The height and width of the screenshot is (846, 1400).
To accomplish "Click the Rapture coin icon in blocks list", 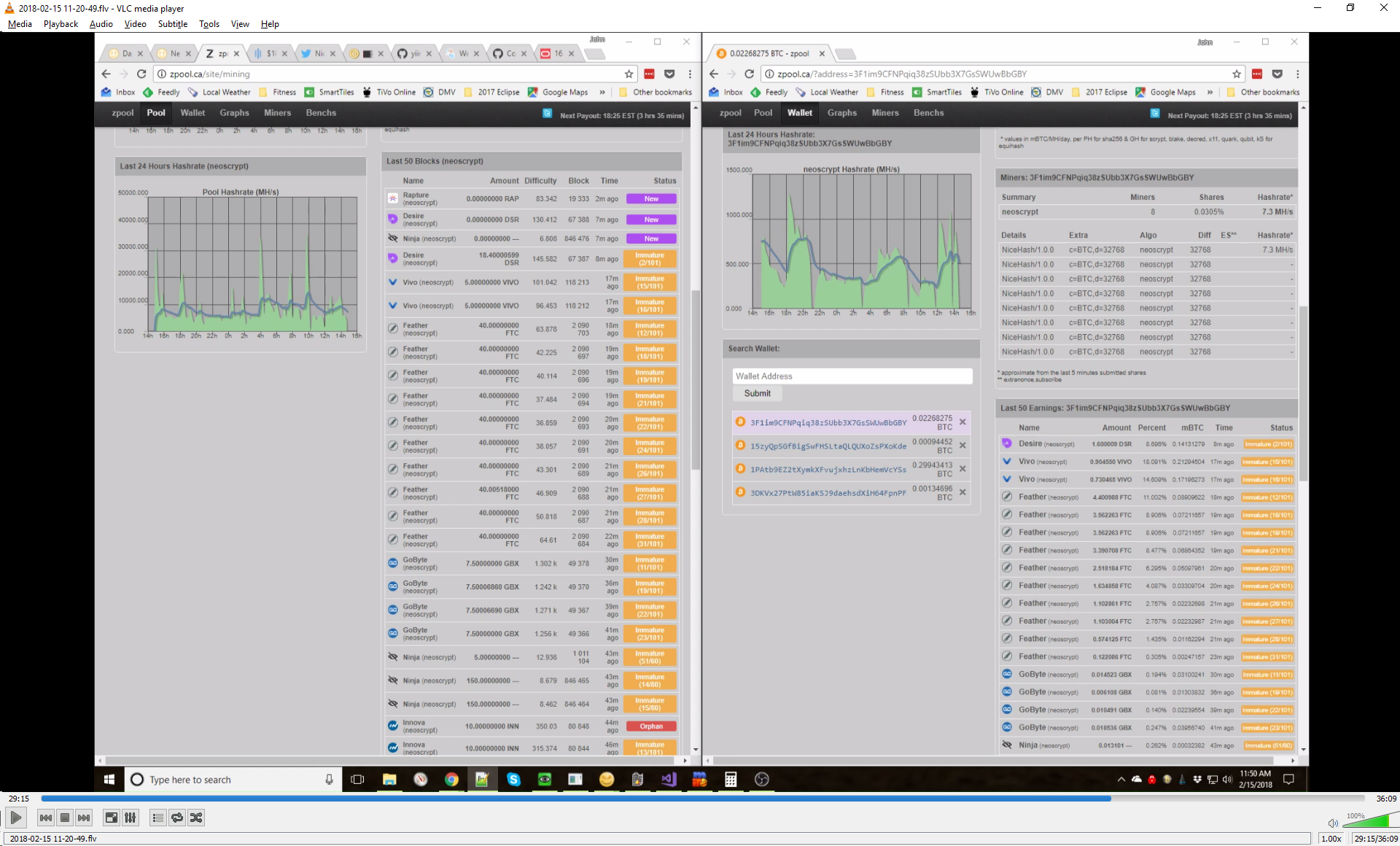I will [x=392, y=198].
